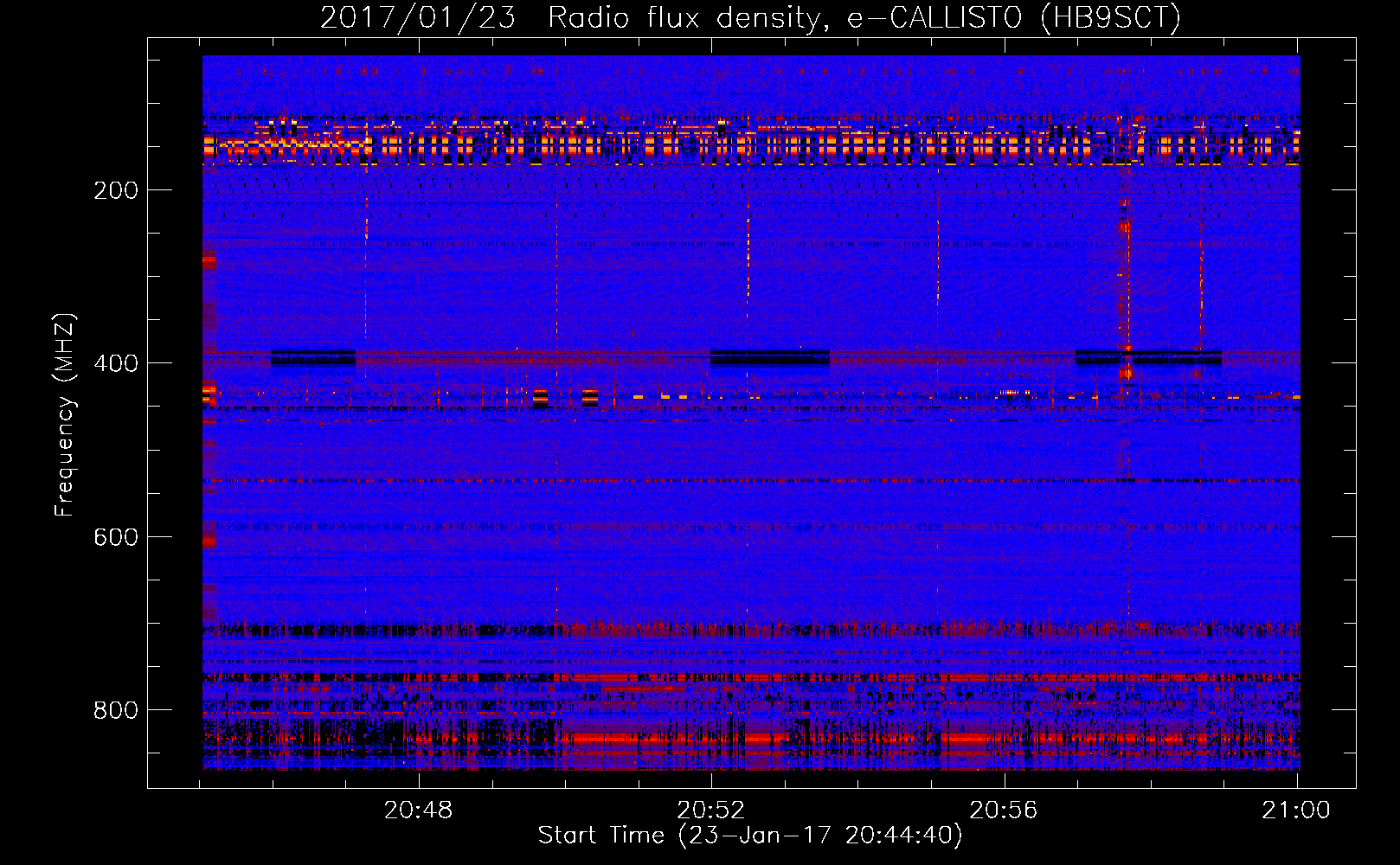The image size is (1400, 865).
Task: Click the 20:52 time tick label
Action: tap(711, 811)
